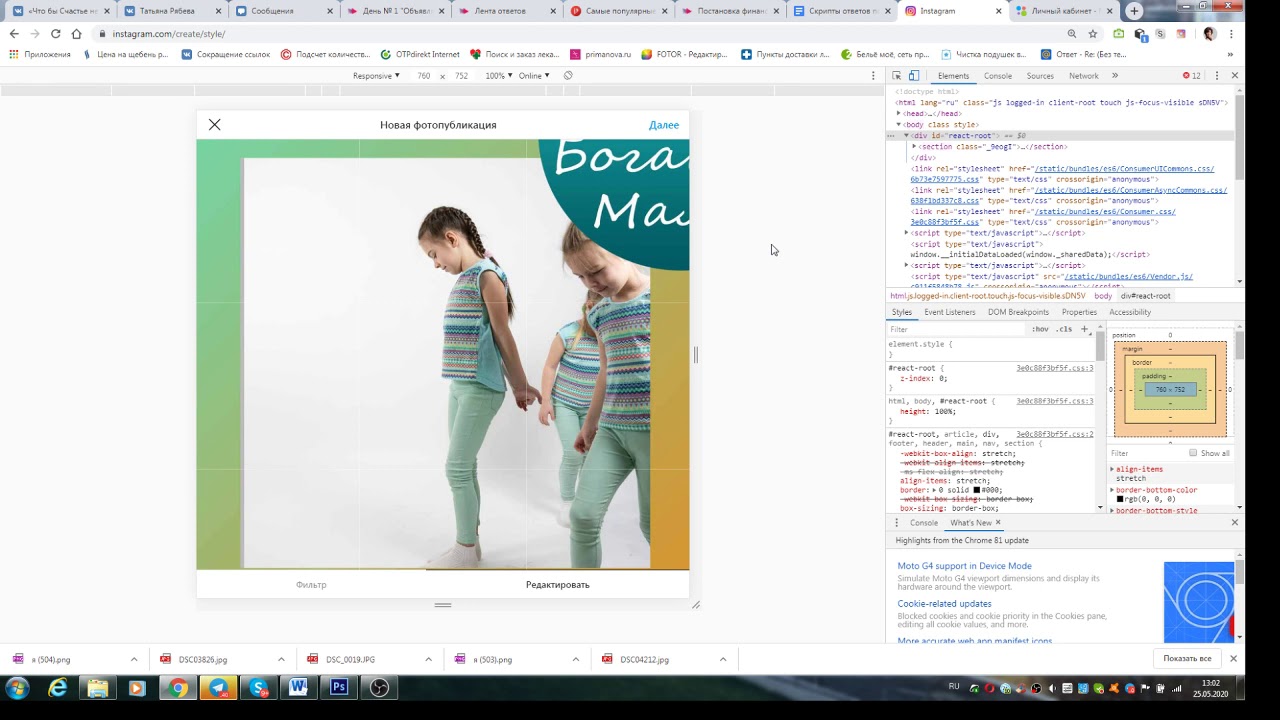Click the 12 errors indicator
Viewport: 1280px width, 720px height.
coord(1192,76)
